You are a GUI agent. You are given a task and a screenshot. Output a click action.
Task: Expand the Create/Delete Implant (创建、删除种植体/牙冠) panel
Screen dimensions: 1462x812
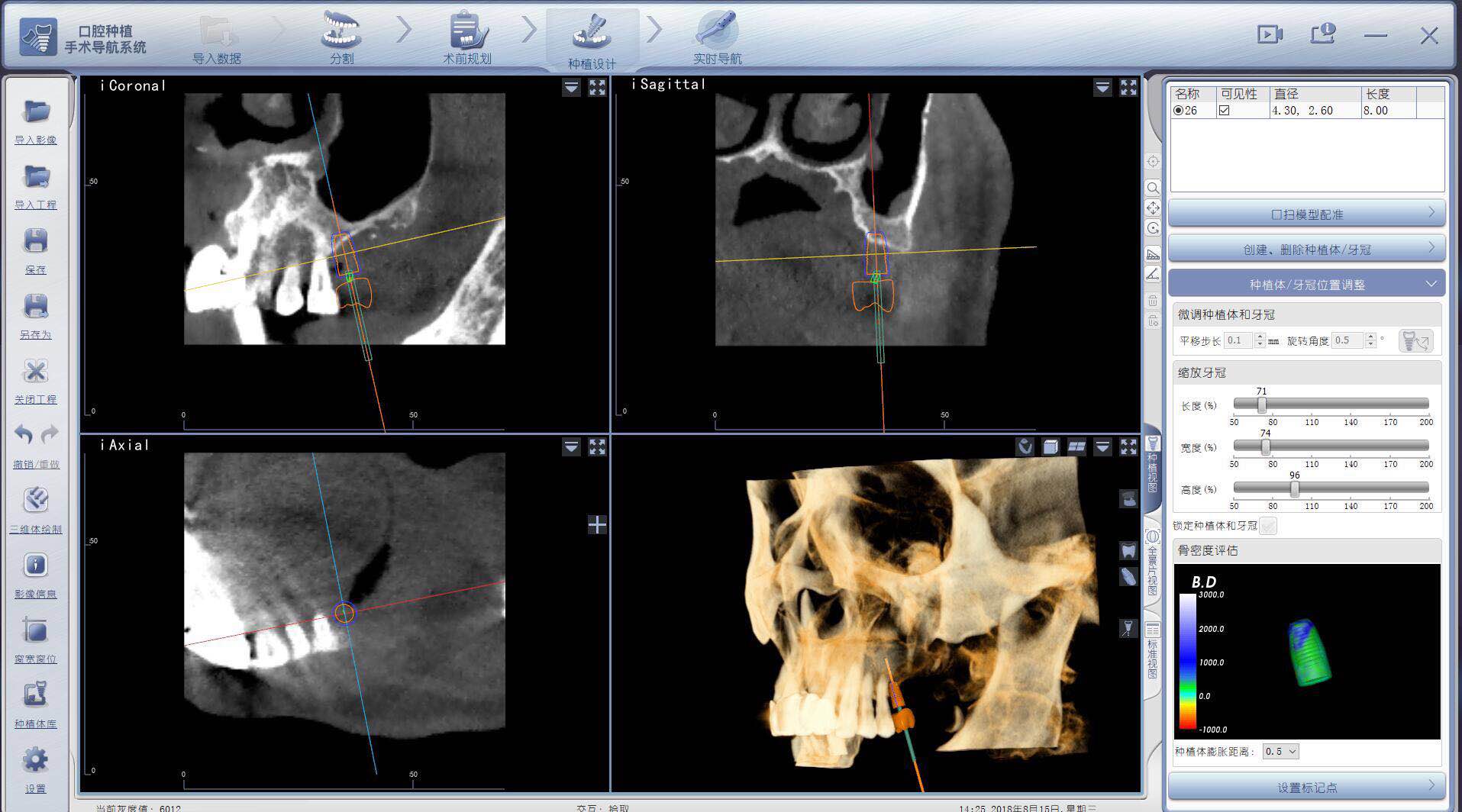coord(1306,250)
